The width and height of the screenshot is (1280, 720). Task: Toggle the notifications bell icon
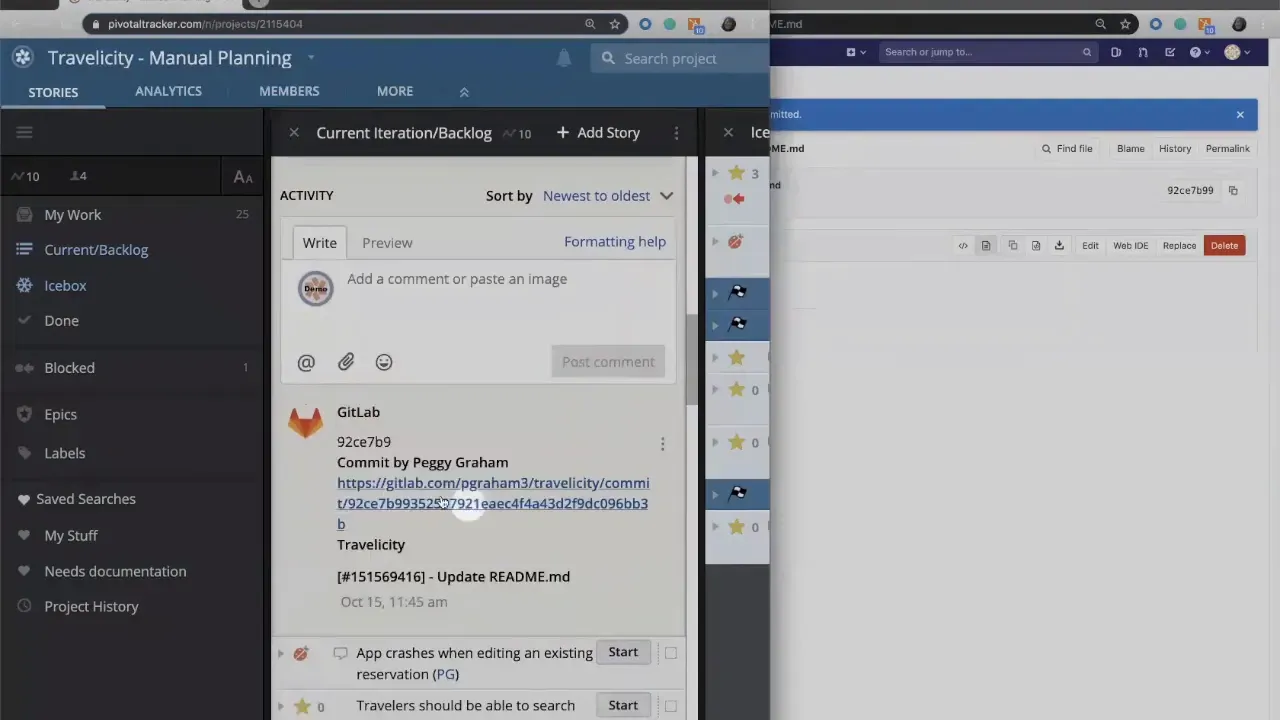tap(564, 58)
